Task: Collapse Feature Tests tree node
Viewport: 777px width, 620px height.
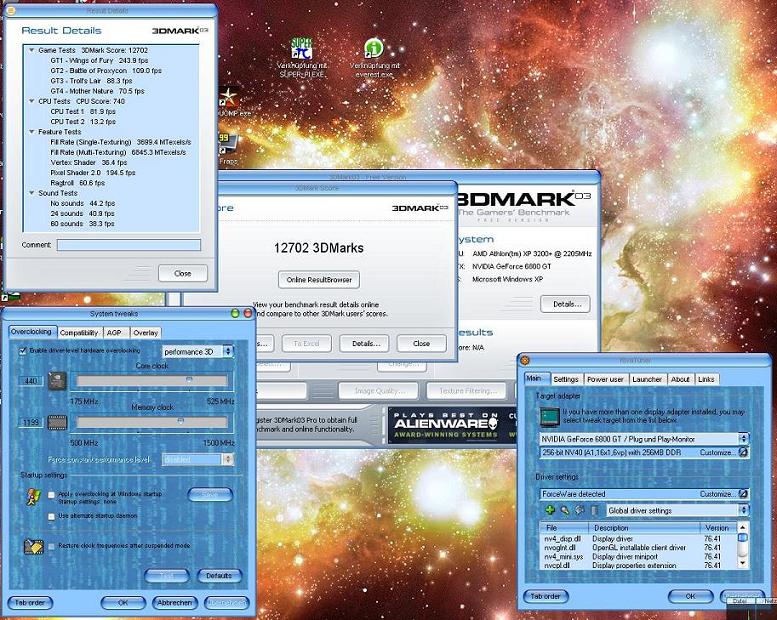Action: [32, 132]
